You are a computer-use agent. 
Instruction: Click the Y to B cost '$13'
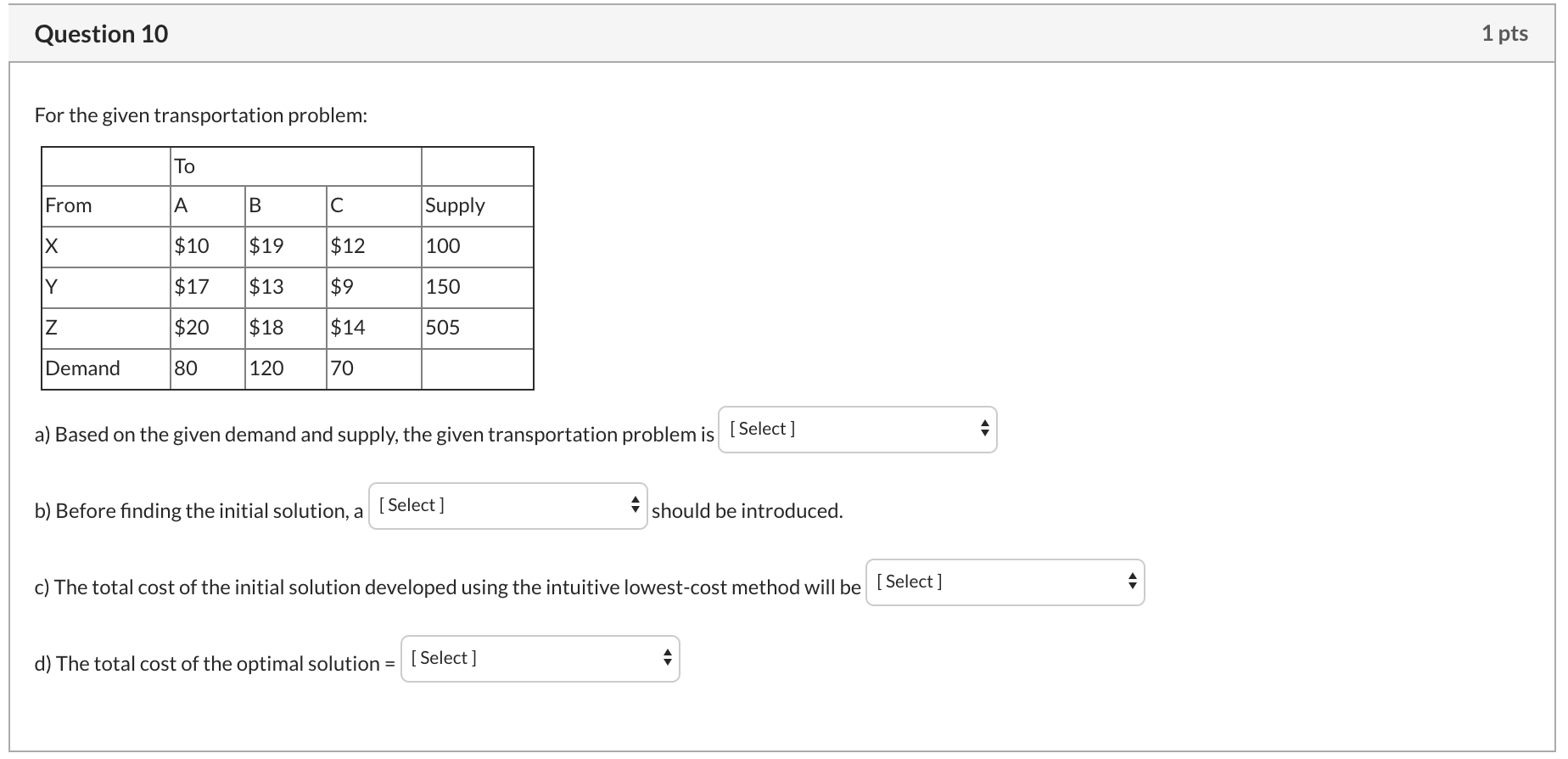(266, 287)
